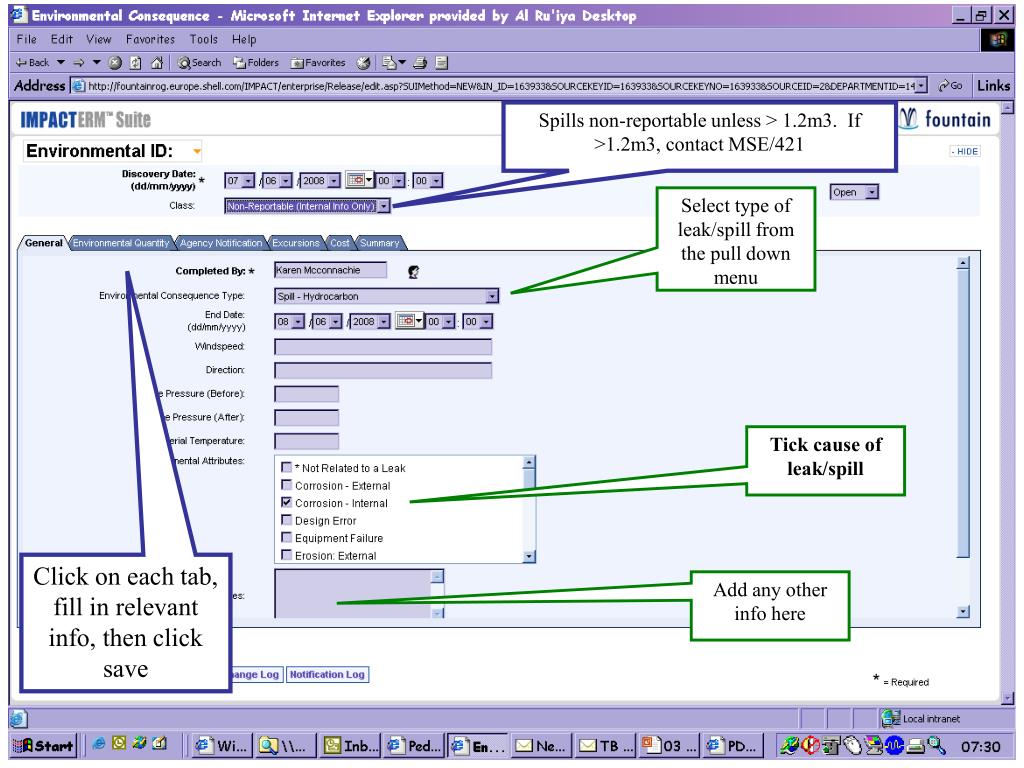The width and height of the screenshot is (1024, 768).
Task: Tick the Corrosion - External checkbox
Action: (x=286, y=485)
